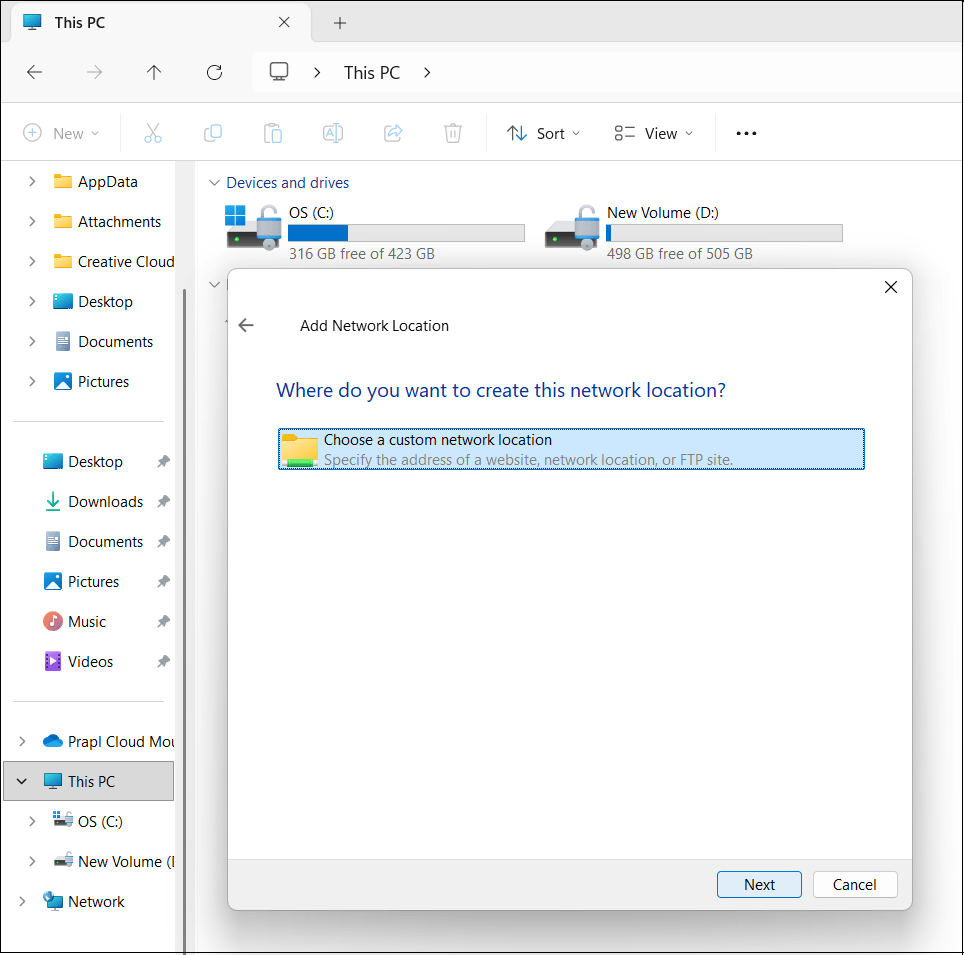Open the See more ellipsis menu
The width and height of the screenshot is (964, 955).
[746, 133]
